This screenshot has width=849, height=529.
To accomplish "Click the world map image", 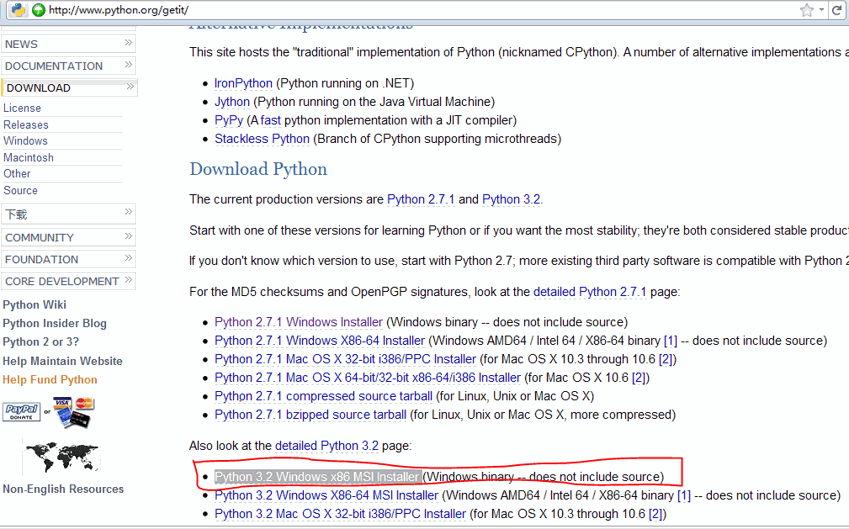I will tap(62, 456).
